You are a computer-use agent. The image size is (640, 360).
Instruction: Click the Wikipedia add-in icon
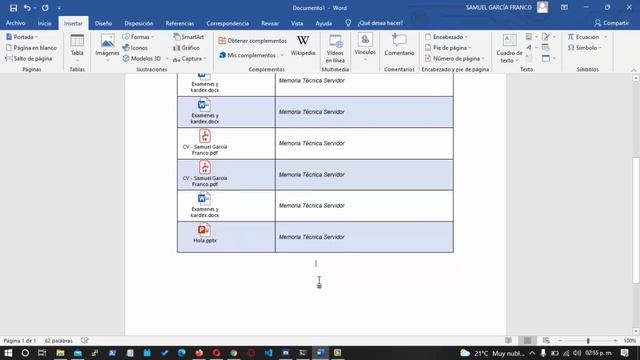[303, 46]
